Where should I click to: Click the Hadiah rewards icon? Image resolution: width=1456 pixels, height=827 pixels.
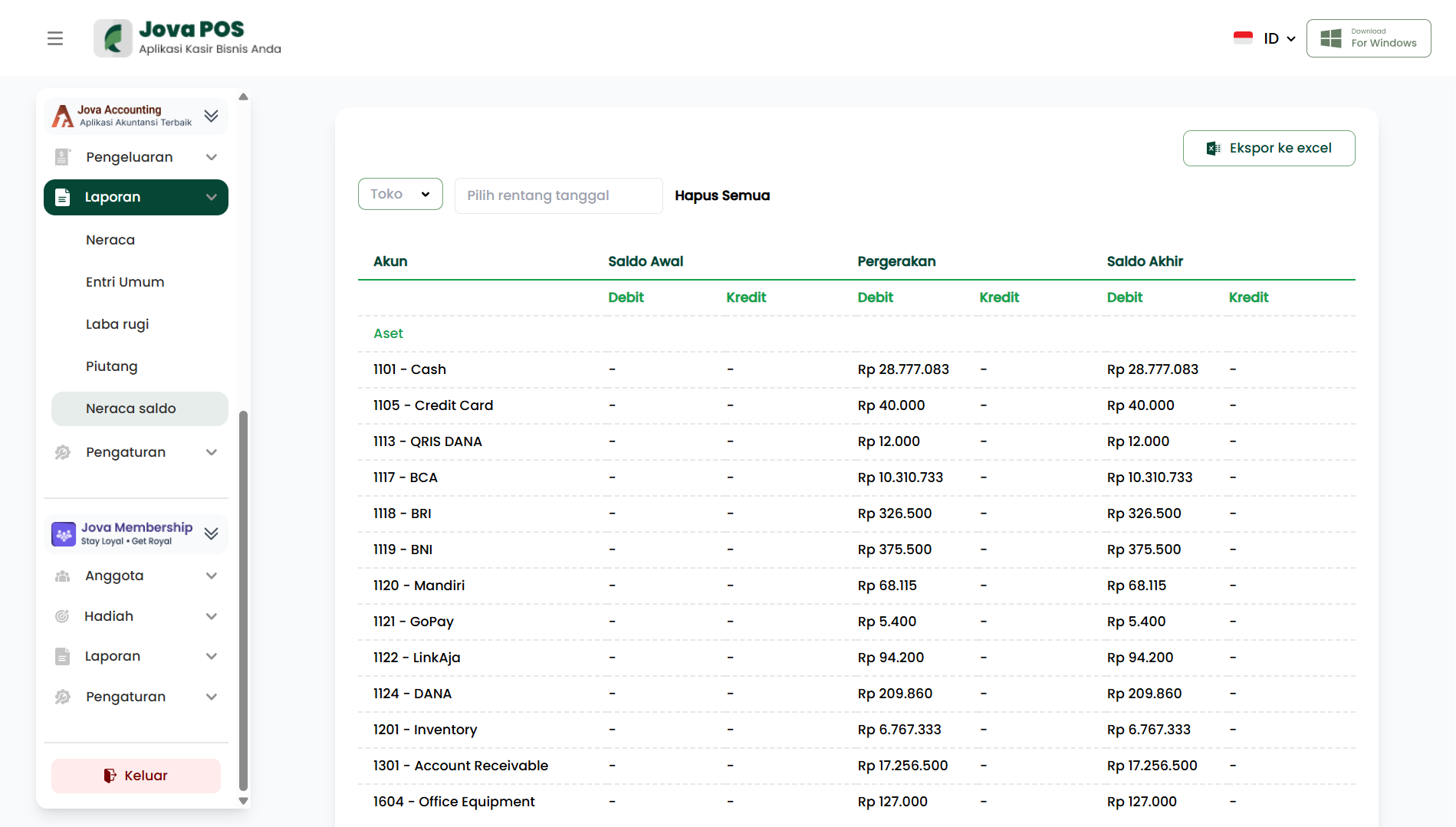63,616
